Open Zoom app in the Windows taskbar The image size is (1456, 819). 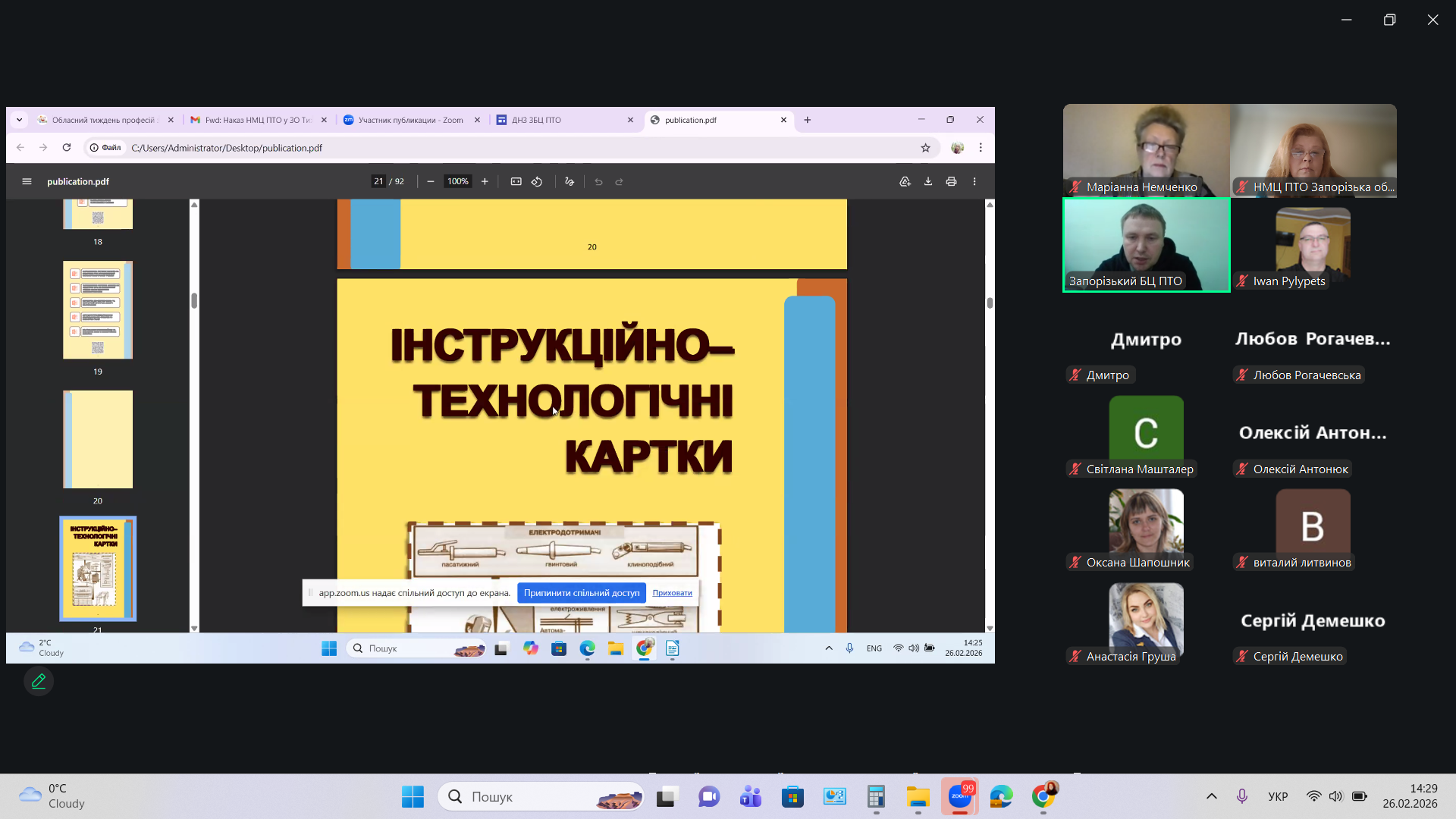pos(959,797)
